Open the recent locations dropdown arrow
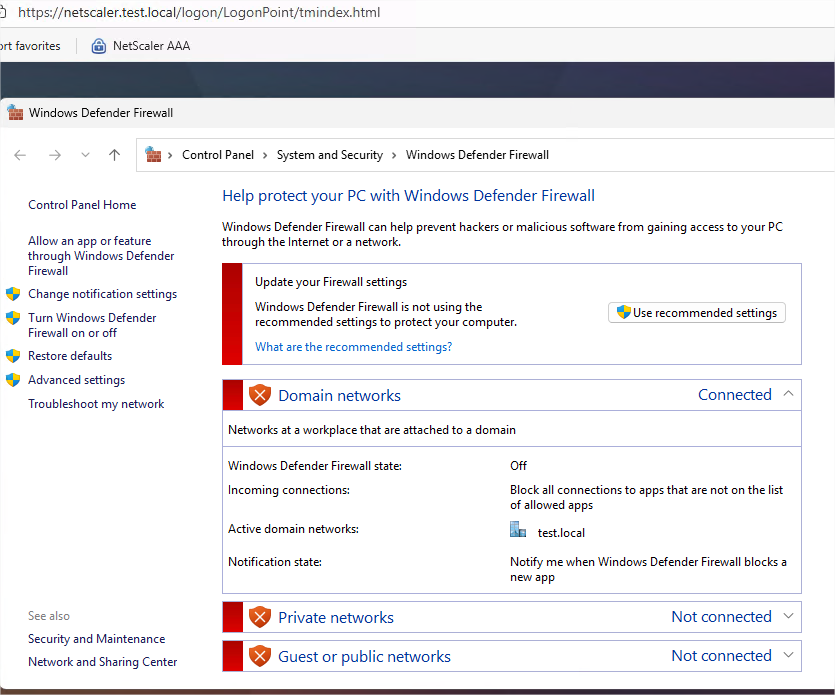Viewport: 835px width, 695px height. [x=85, y=155]
